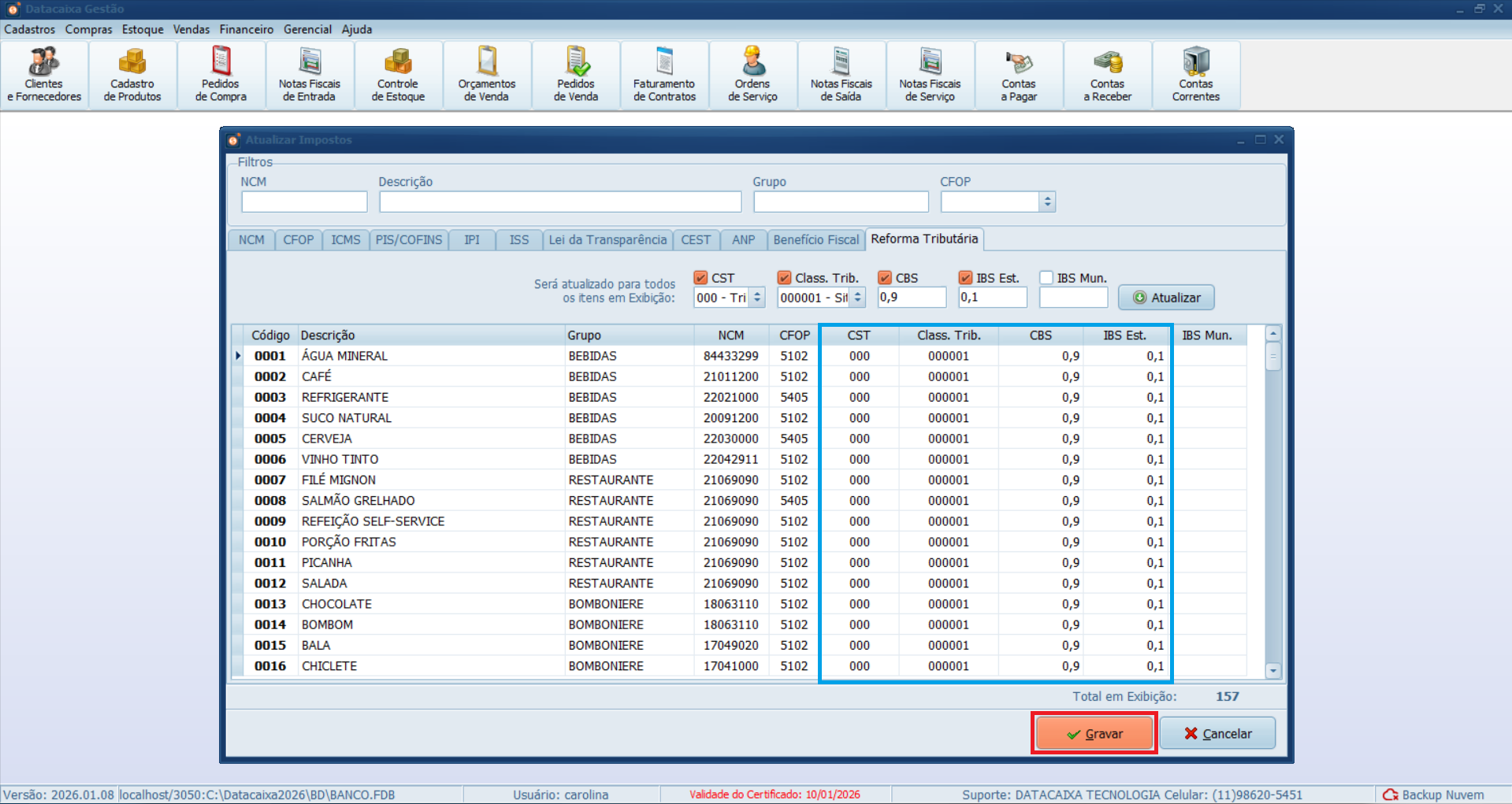The height and width of the screenshot is (804, 1512).
Task: Open Ordens de Serviço icon
Action: [752, 76]
